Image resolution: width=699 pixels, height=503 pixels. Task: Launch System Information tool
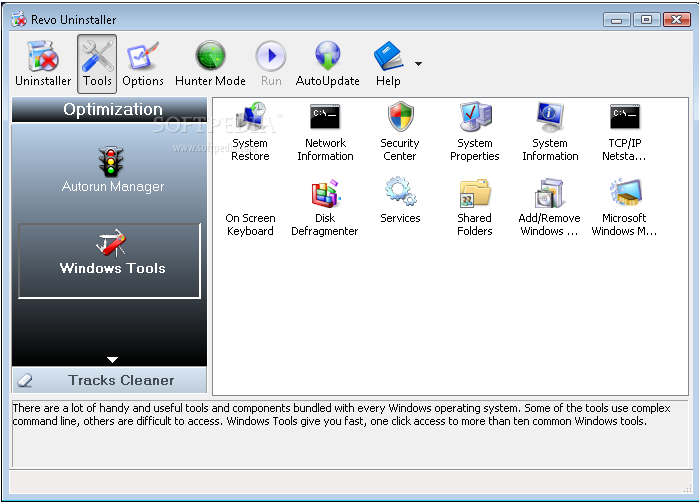[x=550, y=132]
